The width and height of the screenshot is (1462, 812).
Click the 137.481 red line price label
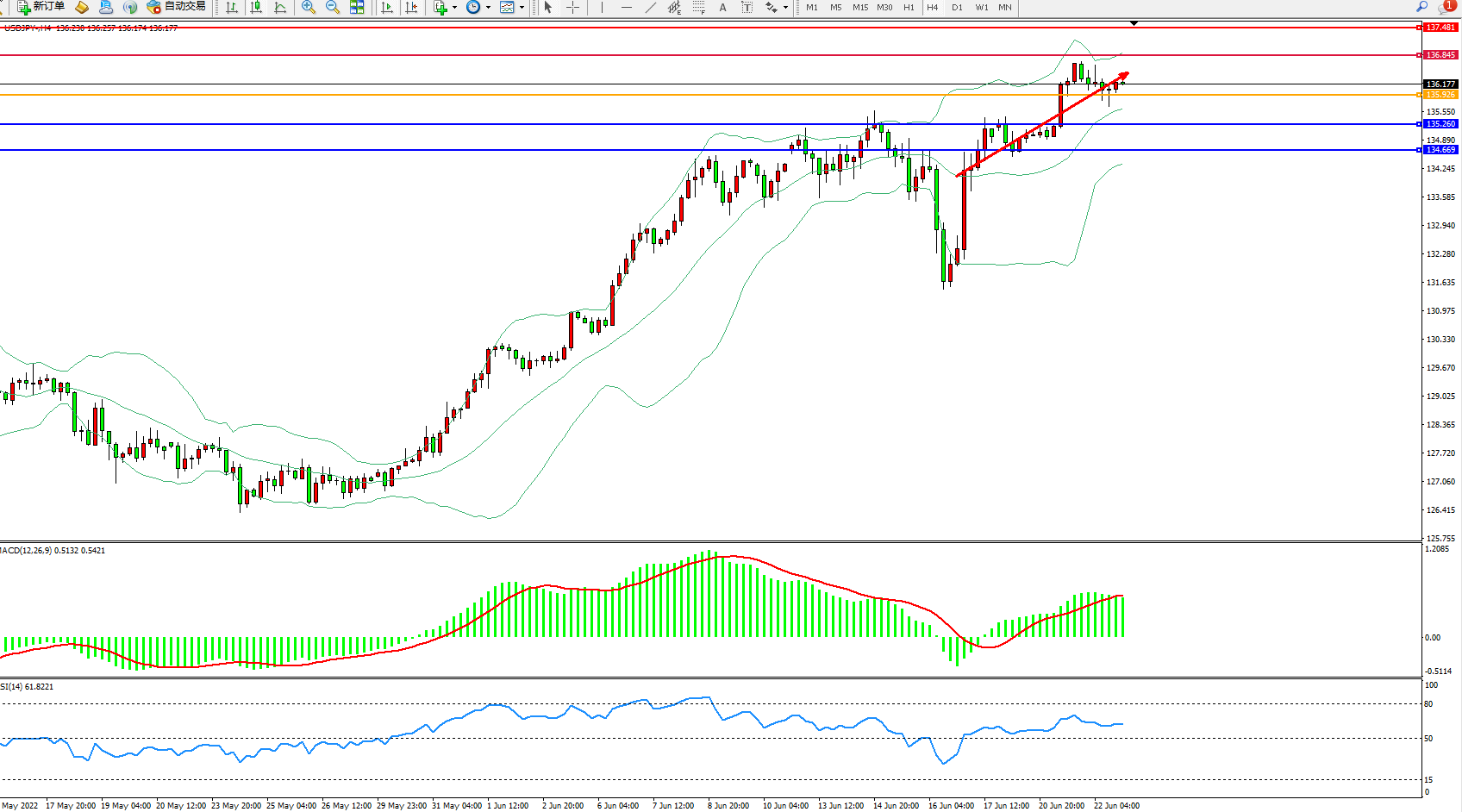pyautogui.click(x=1440, y=28)
